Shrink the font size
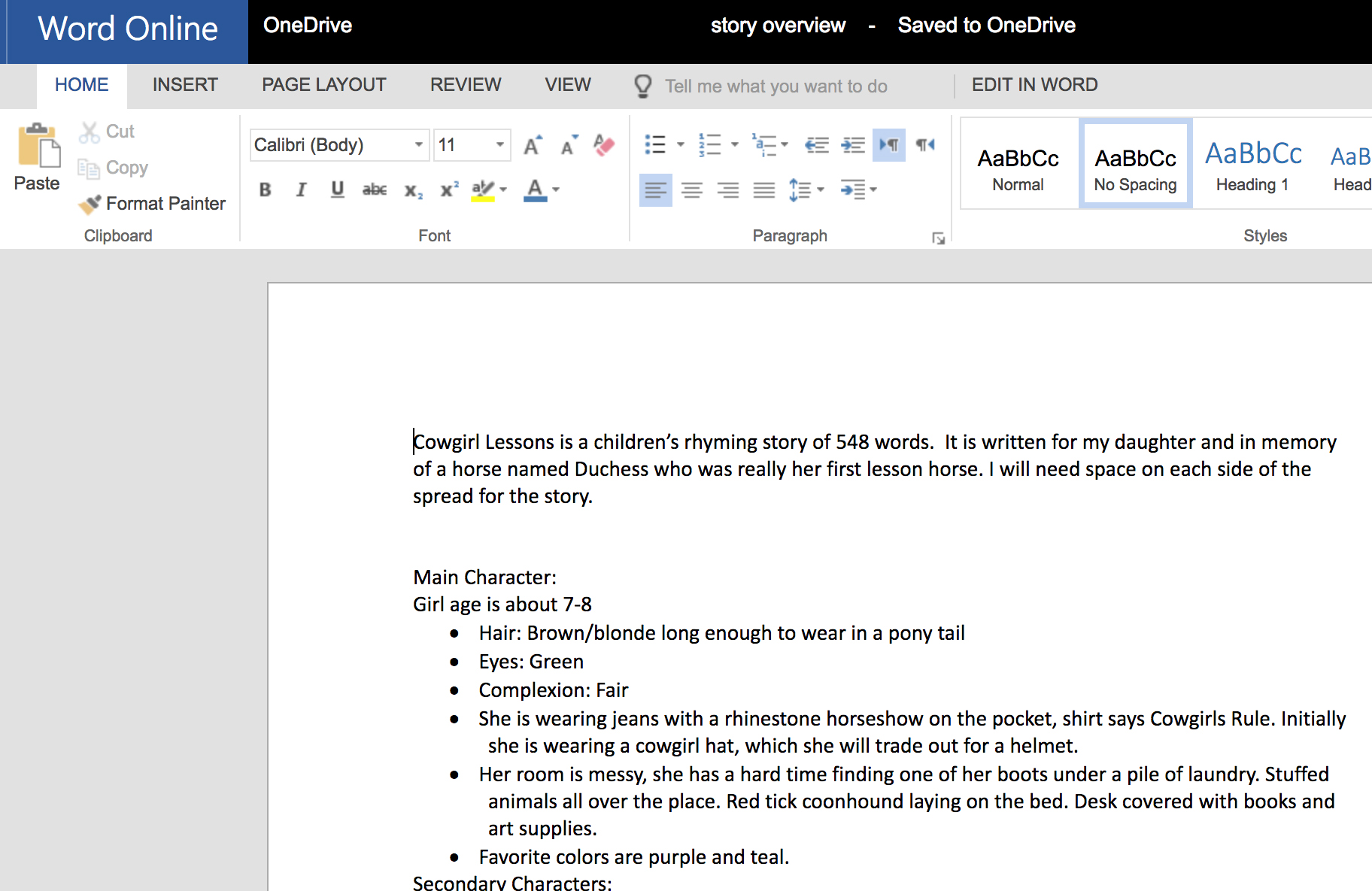1372x891 pixels. [569, 145]
